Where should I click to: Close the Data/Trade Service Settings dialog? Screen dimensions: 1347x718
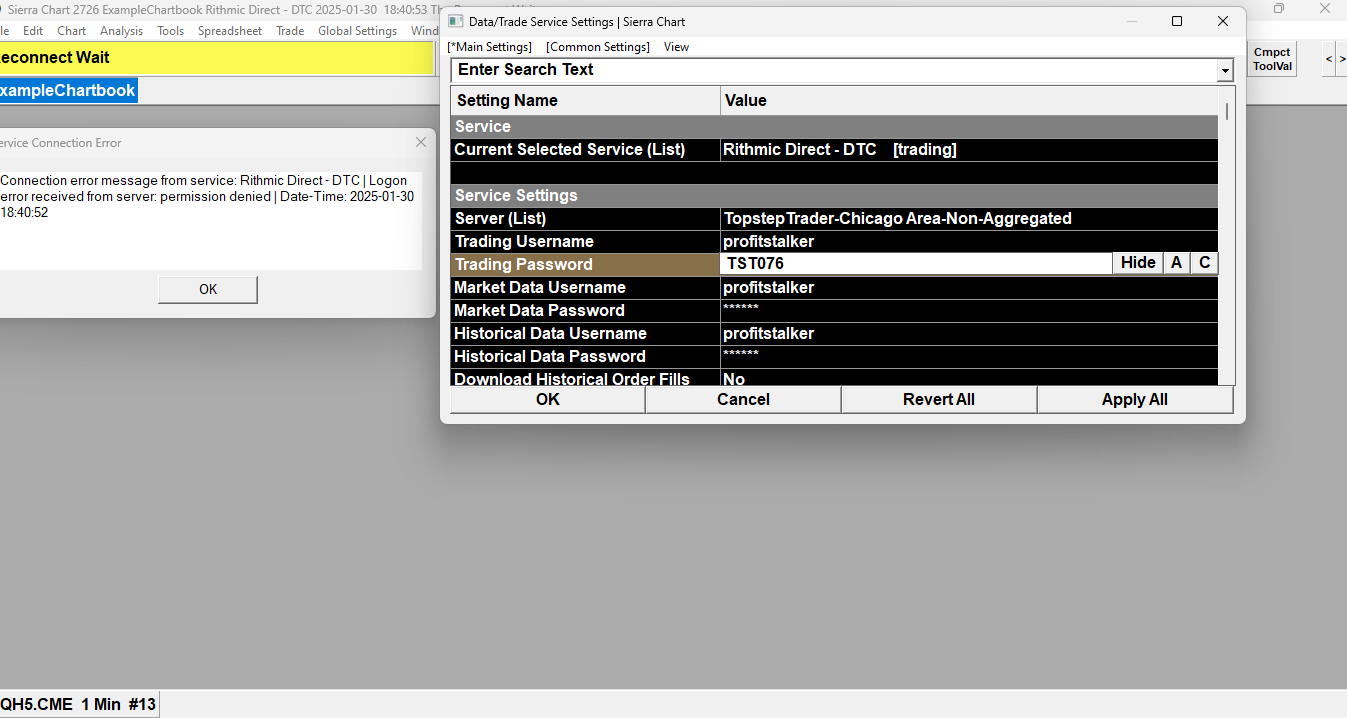point(1222,21)
